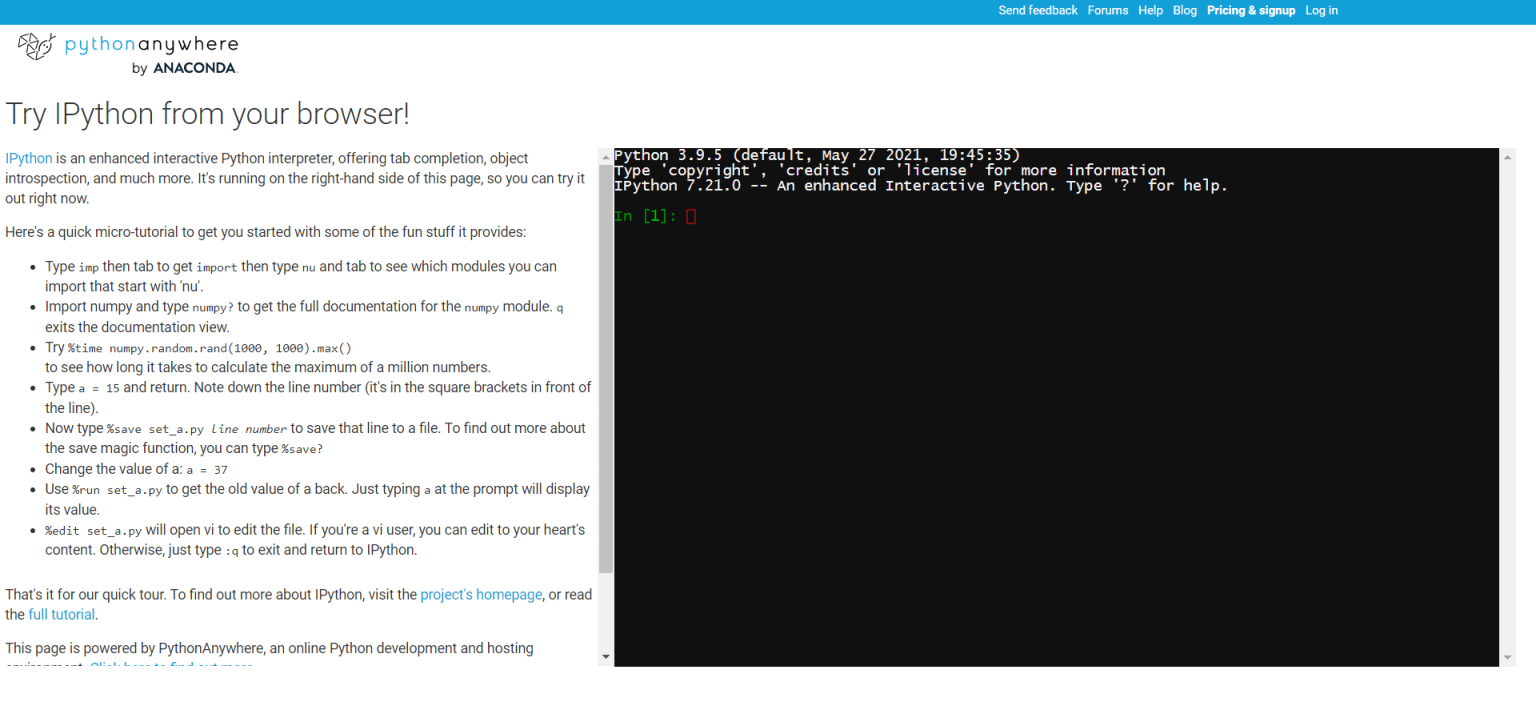The image size is (1536, 726).
Task: Click the 'Try IPython from your browser!' heading
Action: point(208,114)
